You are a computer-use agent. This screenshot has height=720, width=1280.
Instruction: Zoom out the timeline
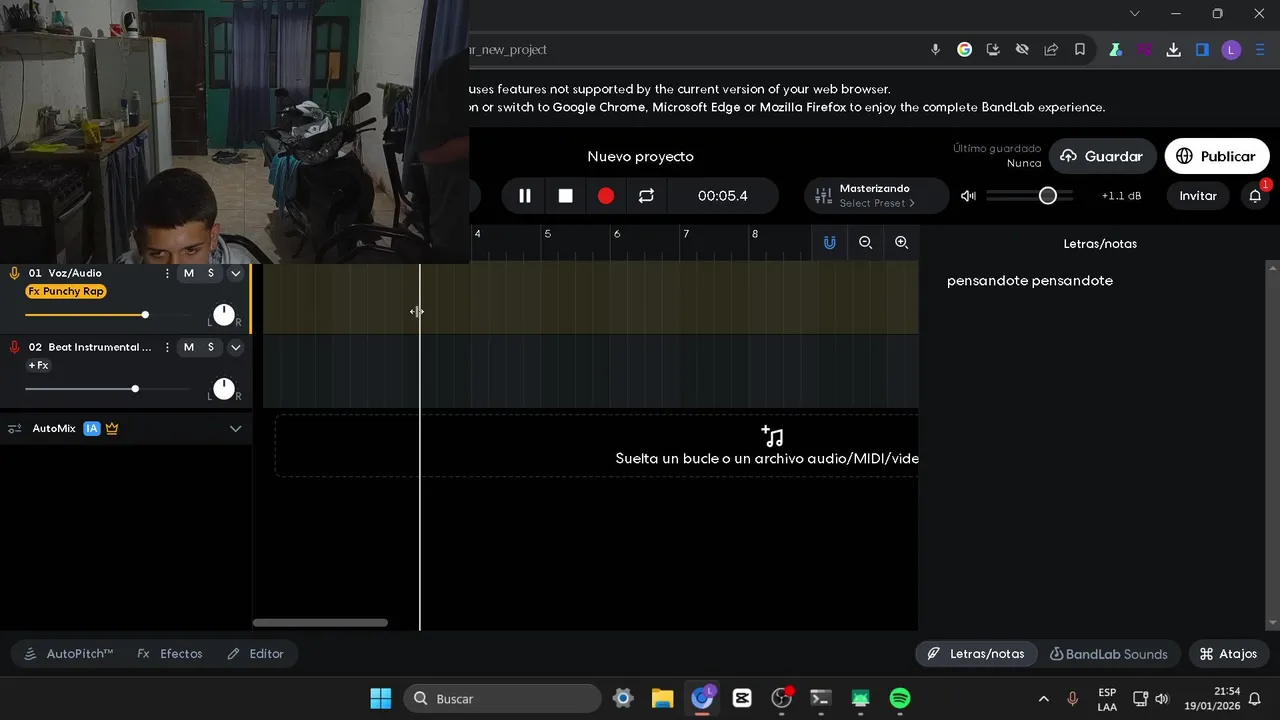tap(866, 243)
